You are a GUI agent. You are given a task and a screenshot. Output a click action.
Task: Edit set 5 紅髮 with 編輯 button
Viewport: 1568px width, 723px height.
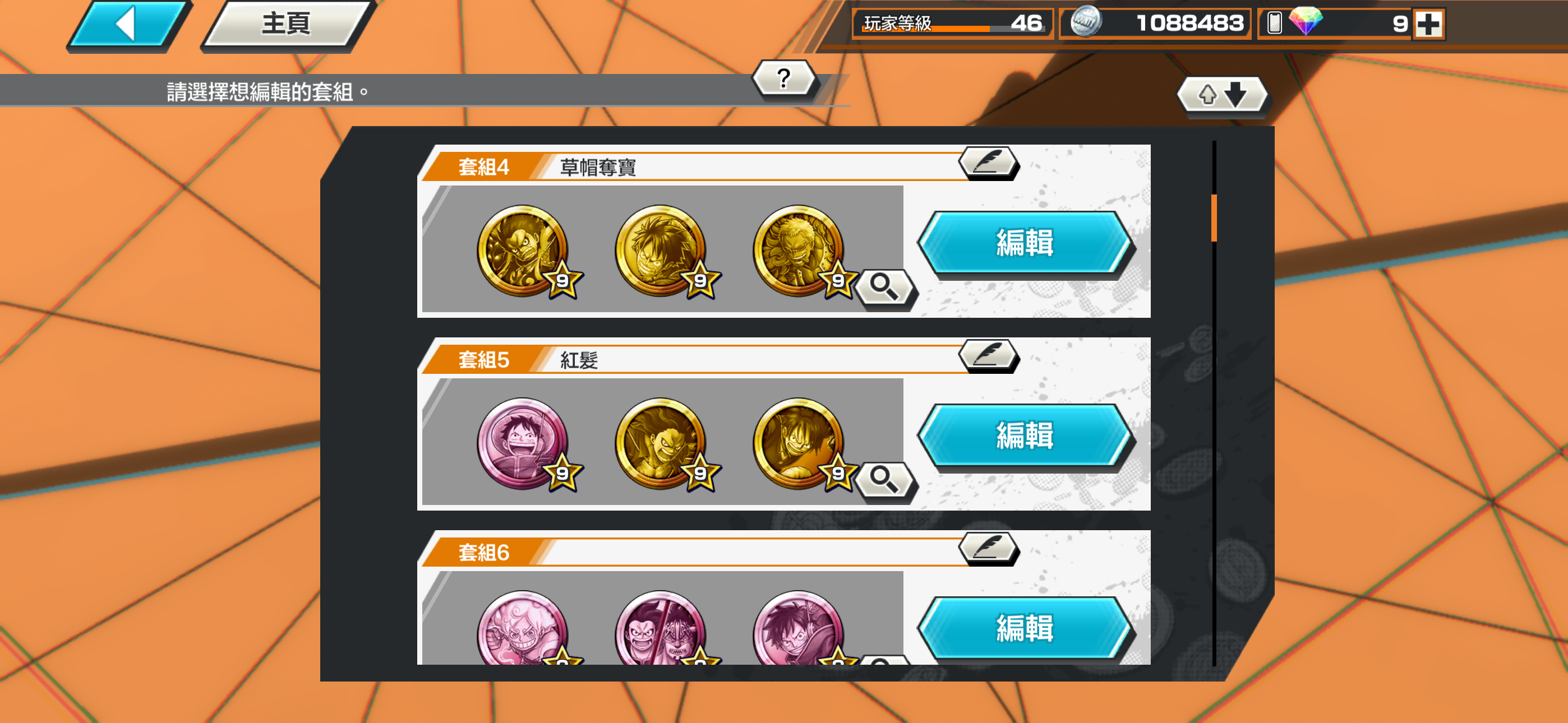click(1025, 437)
